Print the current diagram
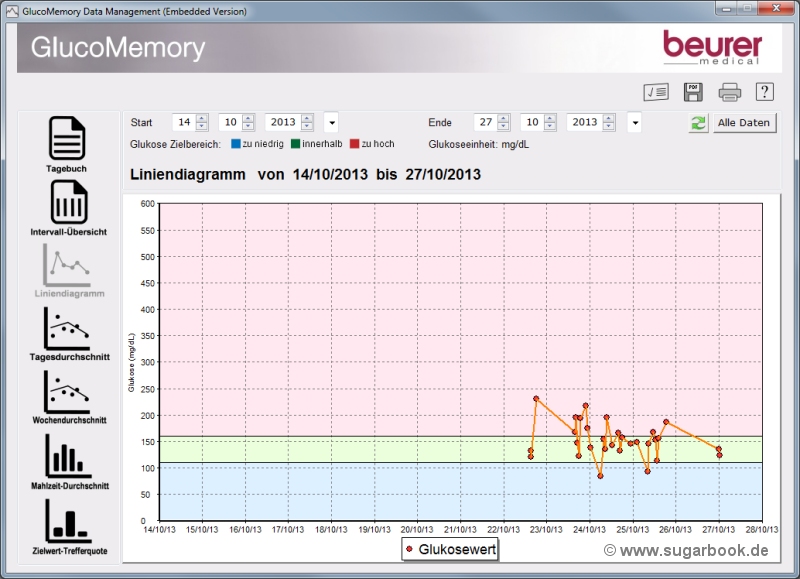Screen dimensions: 800x579 [x=730, y=92]
